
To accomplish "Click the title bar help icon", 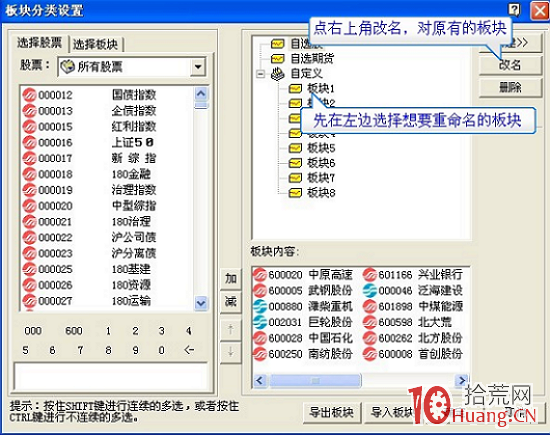I will tap(515, 10).
